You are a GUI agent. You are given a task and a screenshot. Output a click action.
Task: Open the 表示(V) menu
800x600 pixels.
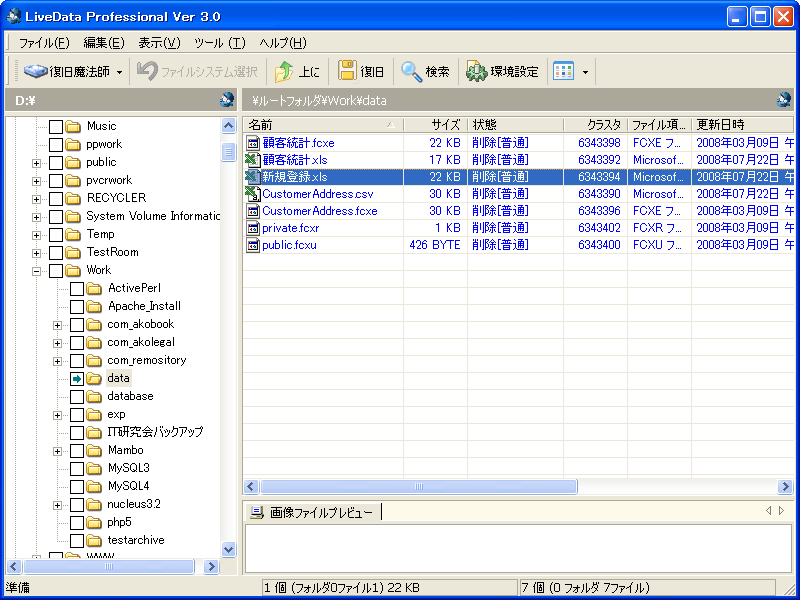tap(160, 43)
